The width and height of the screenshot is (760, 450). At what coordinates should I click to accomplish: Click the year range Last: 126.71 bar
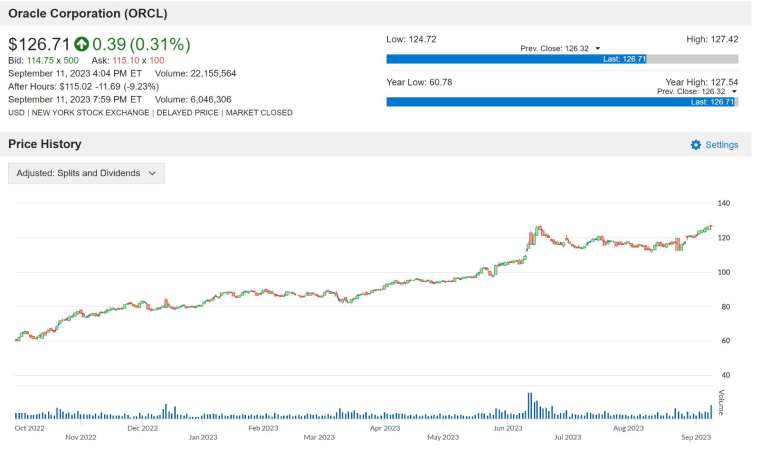[x=561, y=102]
